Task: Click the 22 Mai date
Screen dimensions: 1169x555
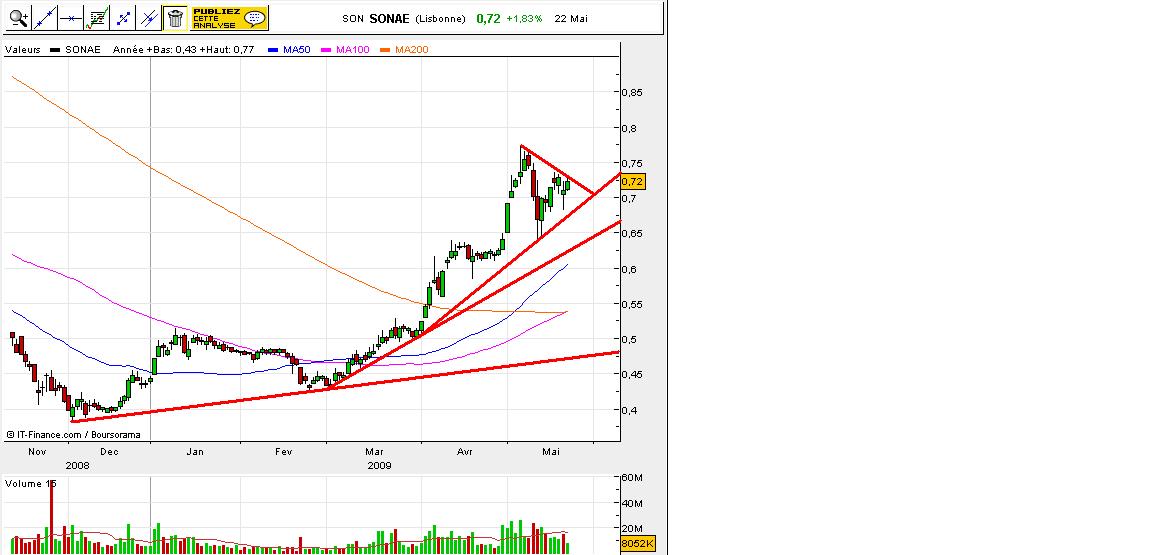Action: click(x=571, y=19)
